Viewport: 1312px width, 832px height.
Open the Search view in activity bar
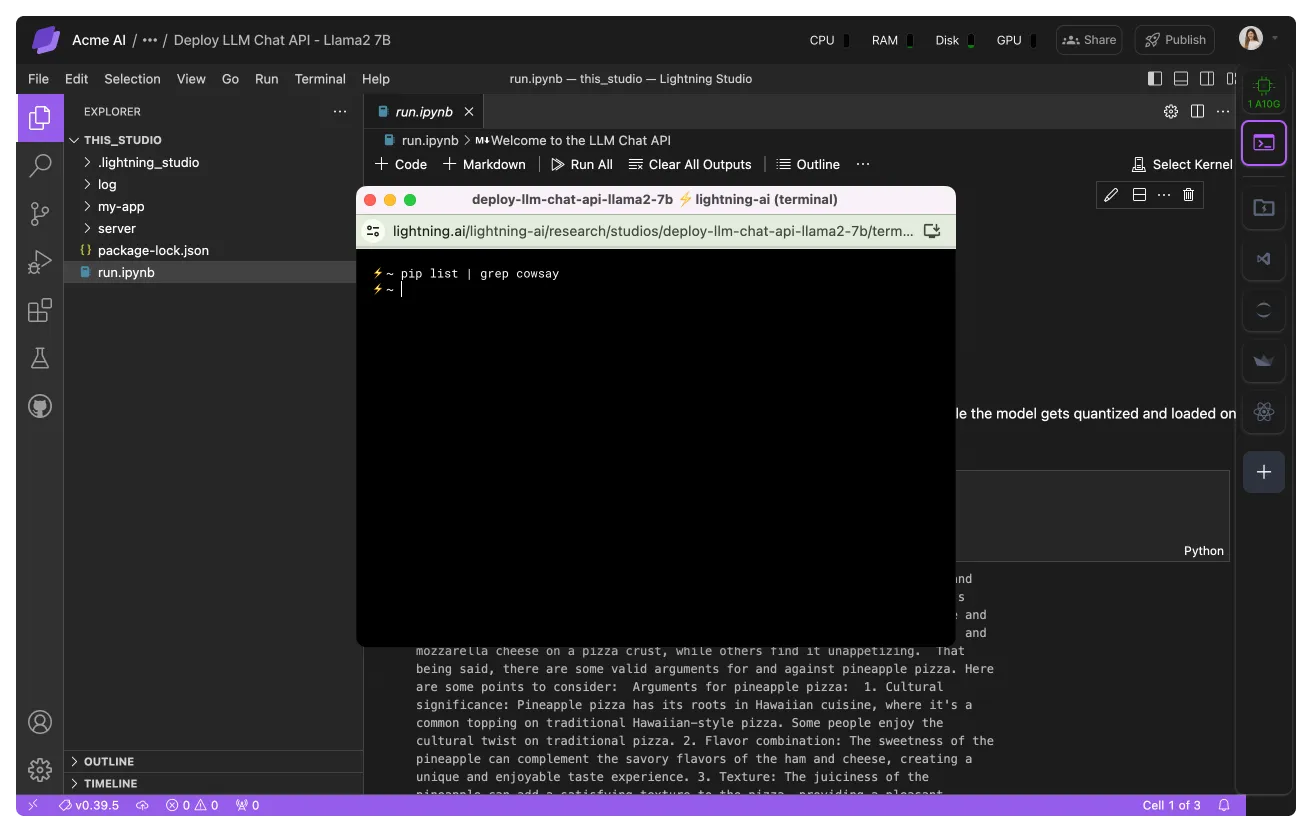(x=40, y=166)
